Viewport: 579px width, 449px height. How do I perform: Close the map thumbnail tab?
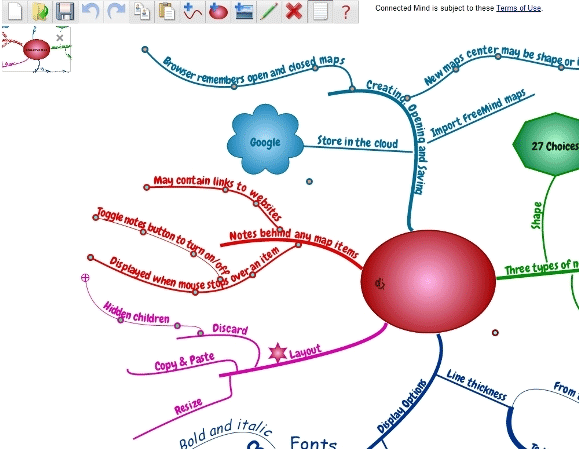pos(60,38)
